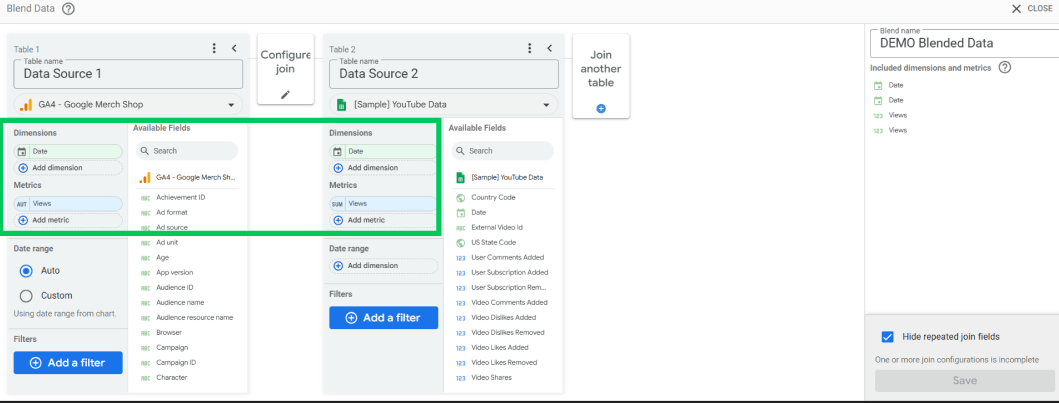
Task: Click the AUT aggregation icon on Views metric
Action: [x=22, y=203]
